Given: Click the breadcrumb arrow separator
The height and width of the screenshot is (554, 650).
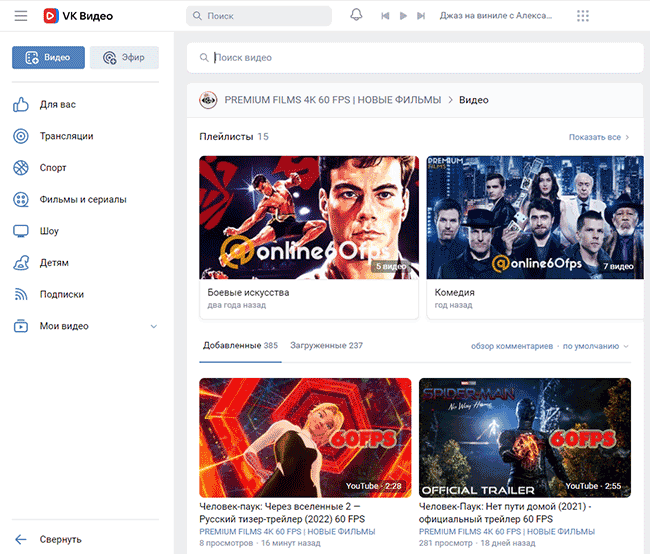Looking at the screenshot, I should [451, 100].
